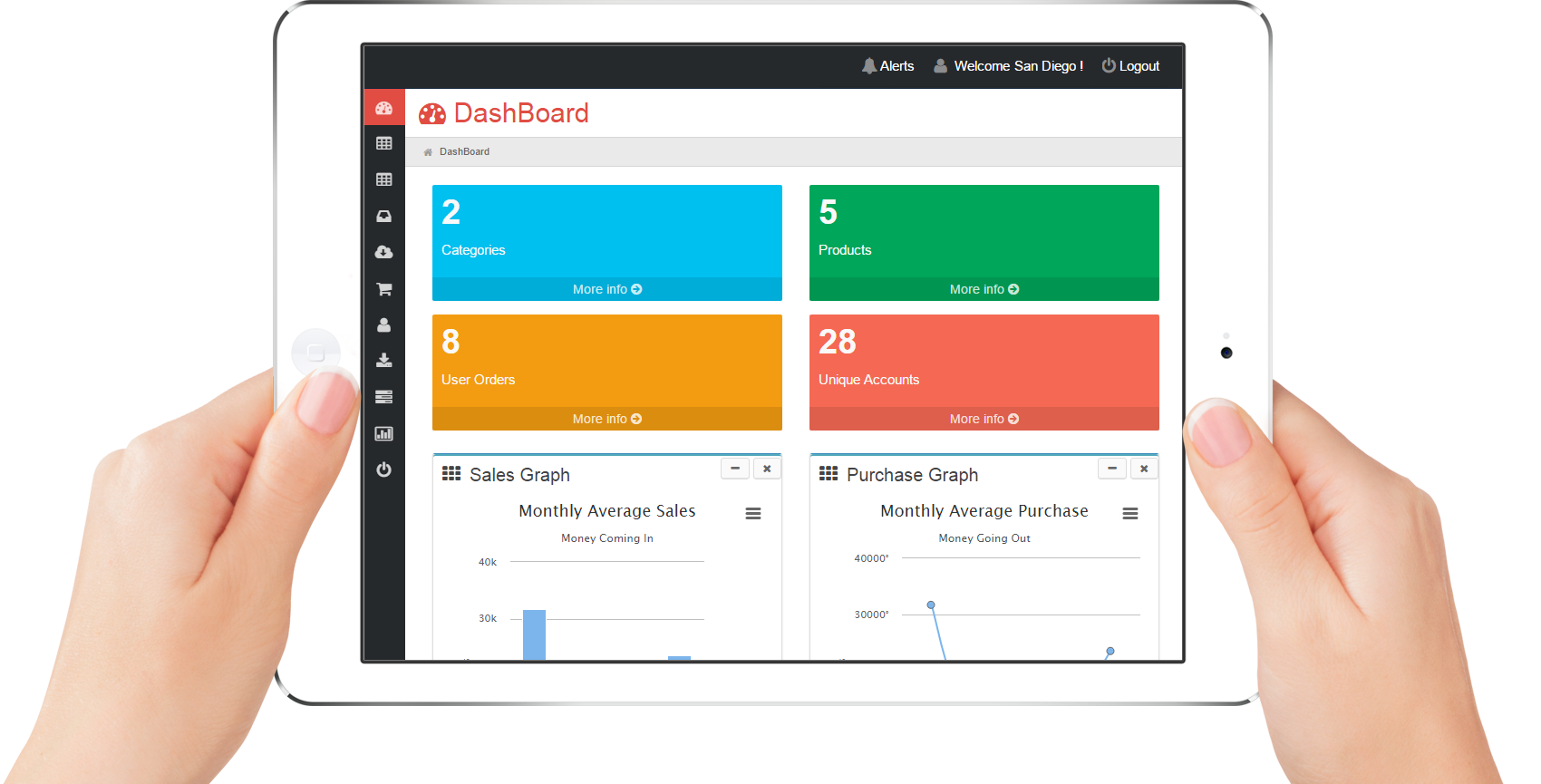Click the user icon beside Welcome San Diego
The width and height of the screenshot is (1541, 784).
[941, 65]
